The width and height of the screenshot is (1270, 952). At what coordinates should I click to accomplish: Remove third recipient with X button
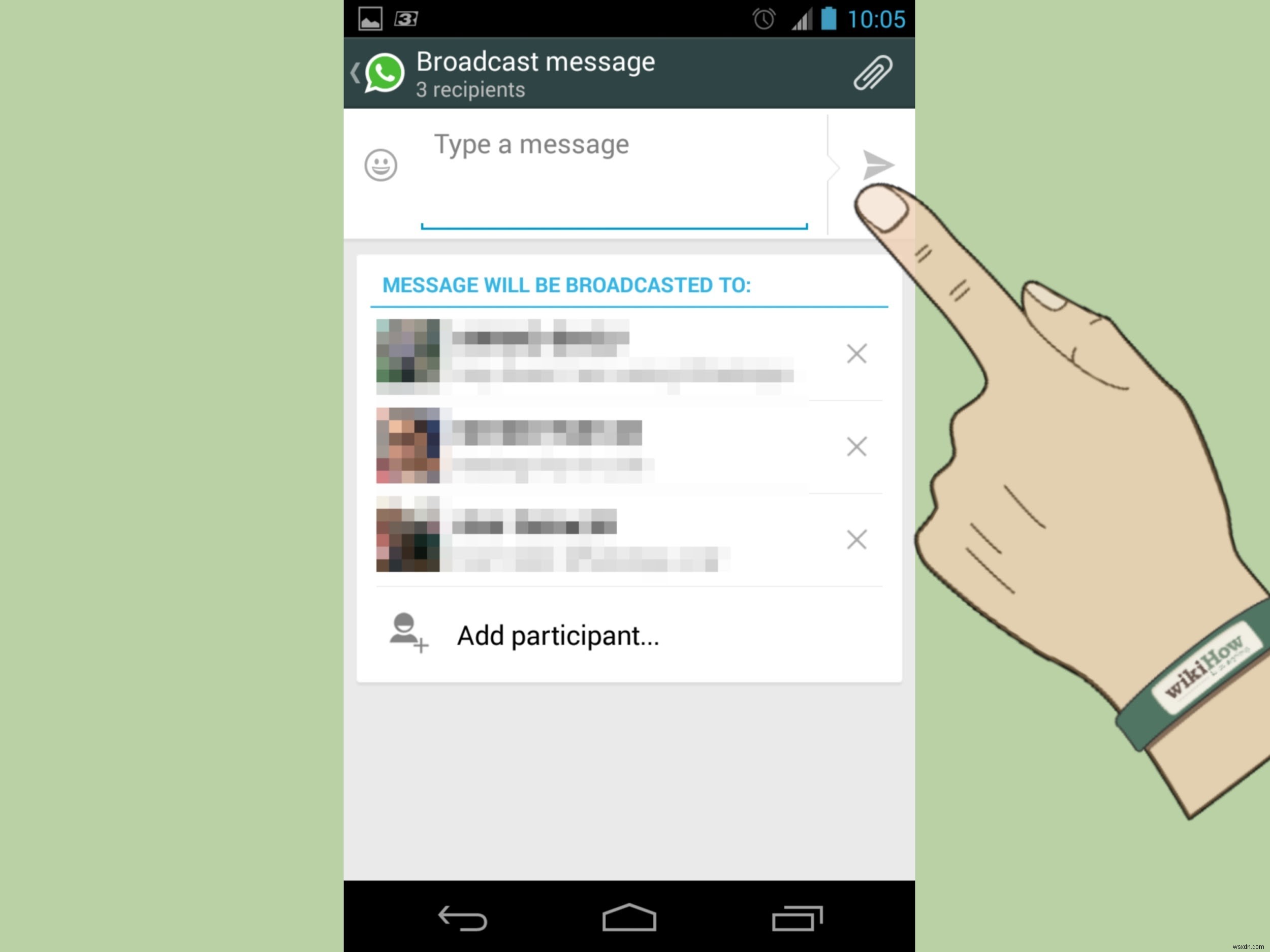pos(856,539)
